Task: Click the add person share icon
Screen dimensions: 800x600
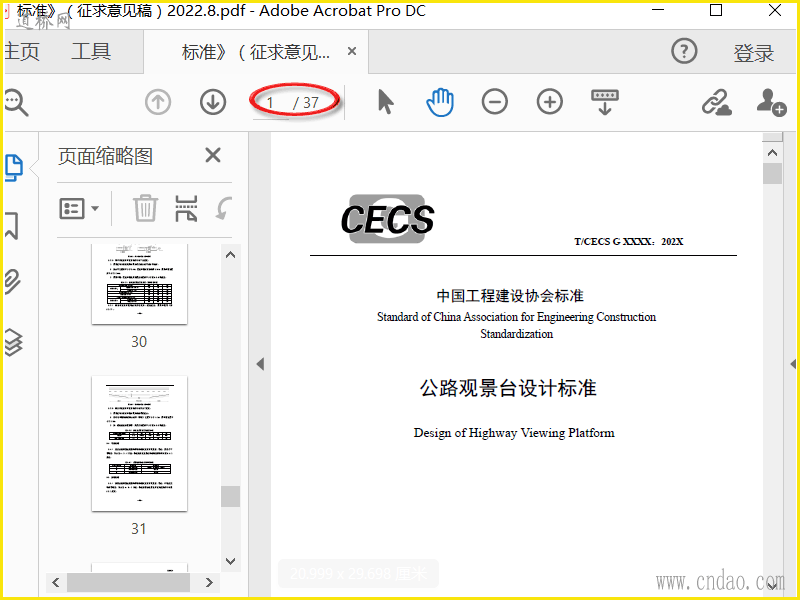Action: coord(771,103)
